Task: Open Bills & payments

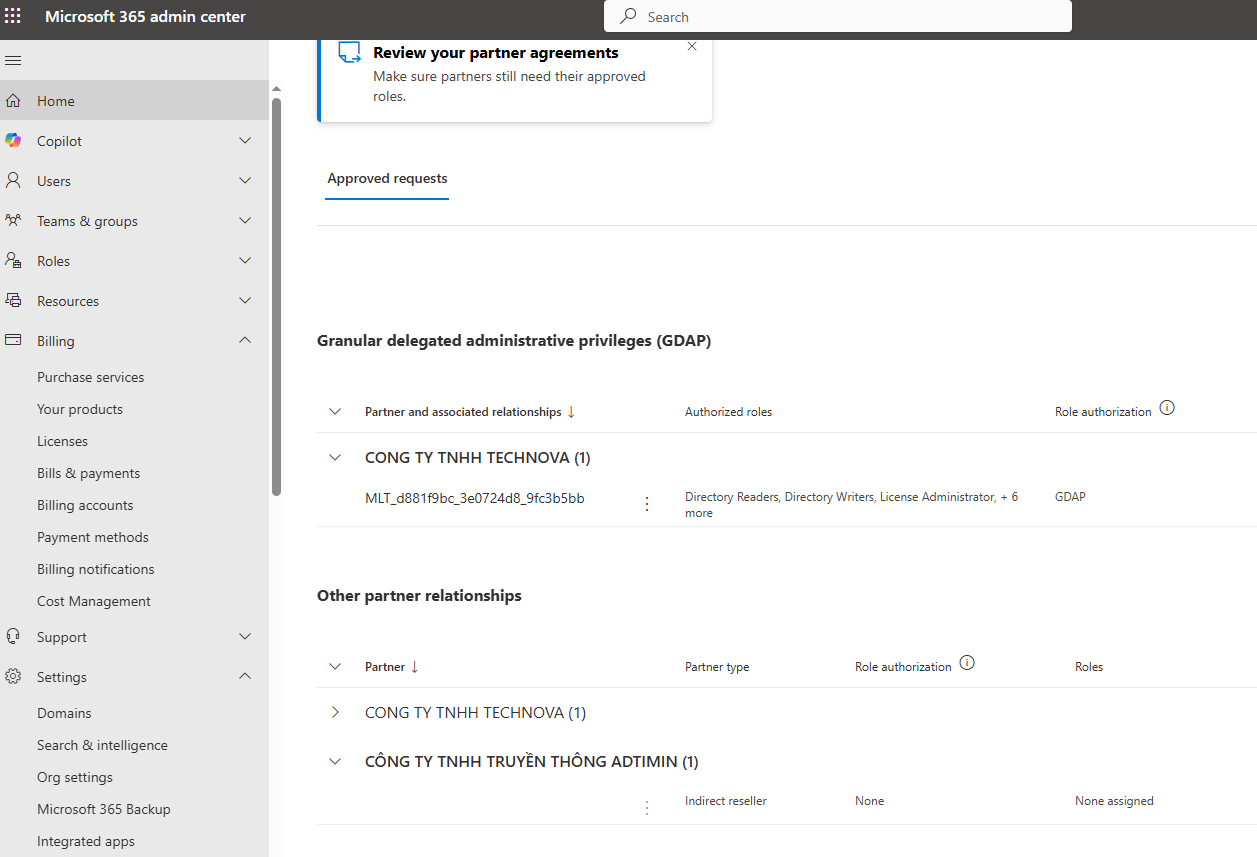Action: pos(89,473)
